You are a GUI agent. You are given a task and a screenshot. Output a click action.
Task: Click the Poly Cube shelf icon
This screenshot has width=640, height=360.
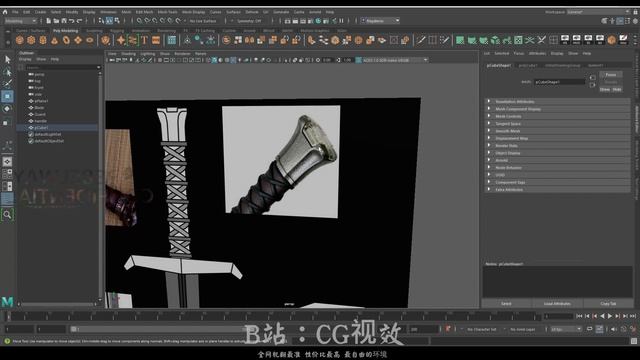pos(31,40)
